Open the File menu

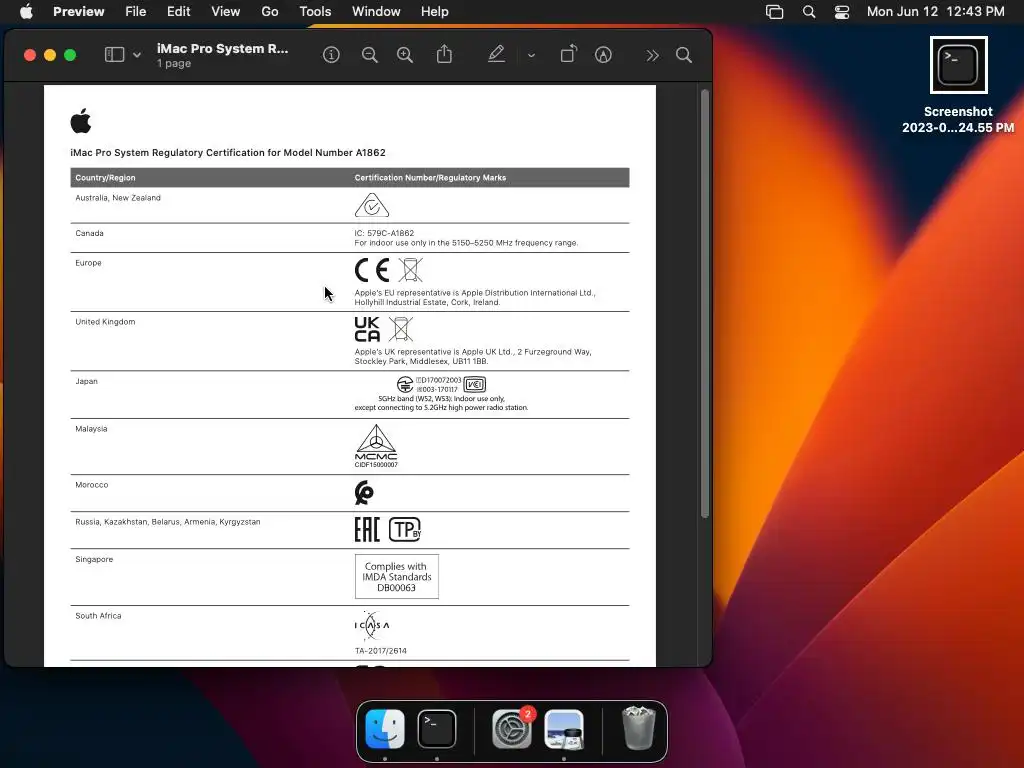pos(136,11)
